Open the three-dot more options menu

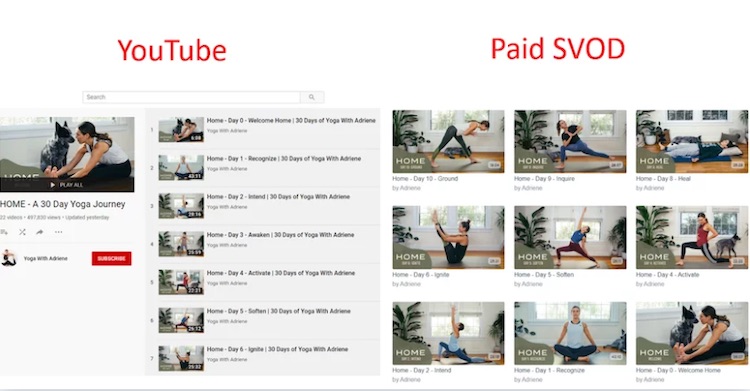[58, 232]
